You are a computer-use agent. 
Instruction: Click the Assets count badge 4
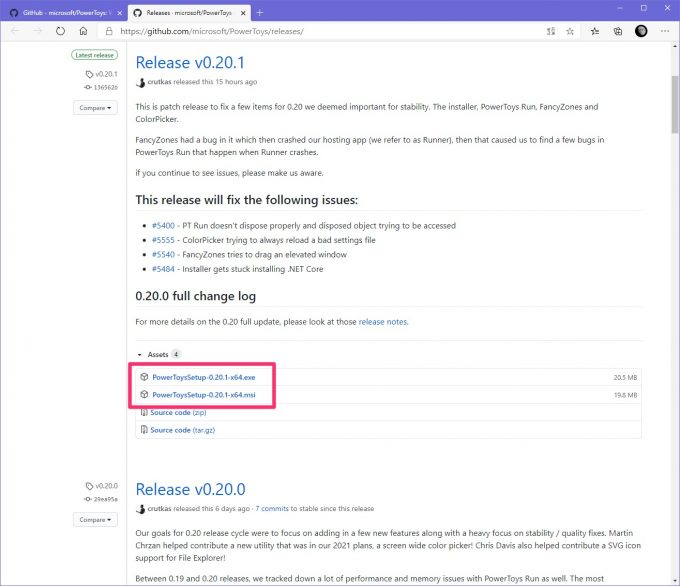[176, 354]
